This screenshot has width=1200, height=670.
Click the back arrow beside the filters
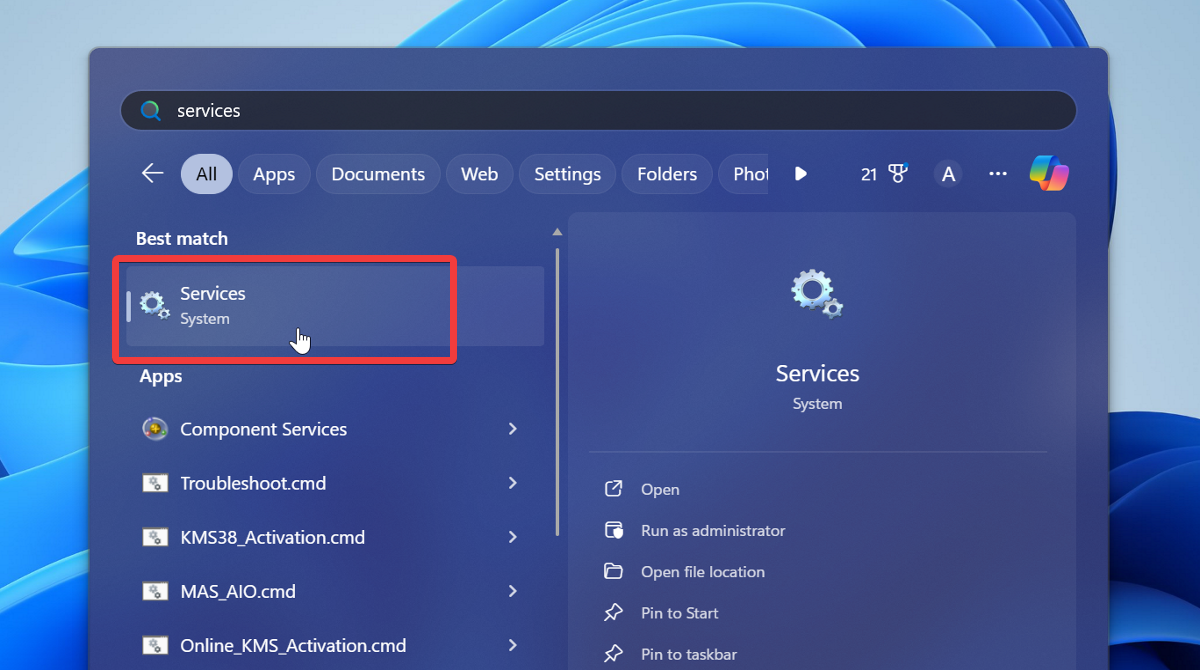152,173
